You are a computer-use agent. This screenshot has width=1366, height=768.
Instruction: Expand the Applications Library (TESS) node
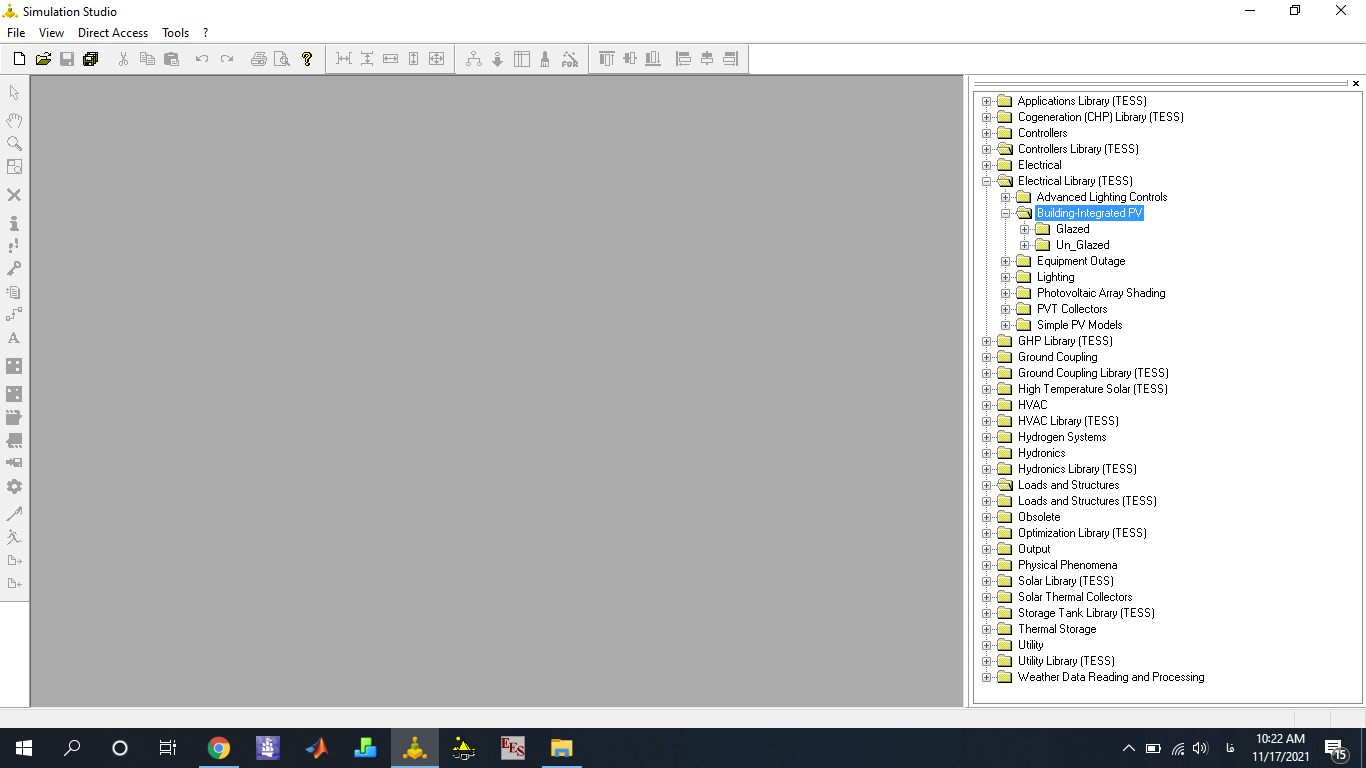tap(987, 101)
